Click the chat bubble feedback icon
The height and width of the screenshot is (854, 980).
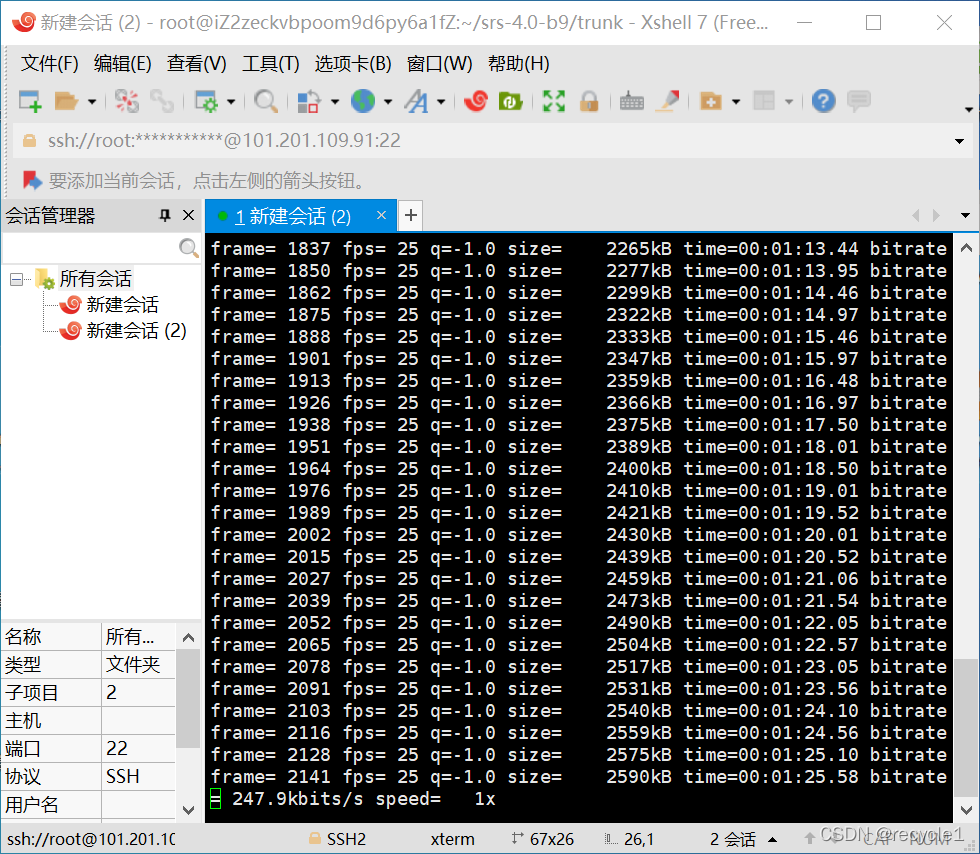click(859, 101)
